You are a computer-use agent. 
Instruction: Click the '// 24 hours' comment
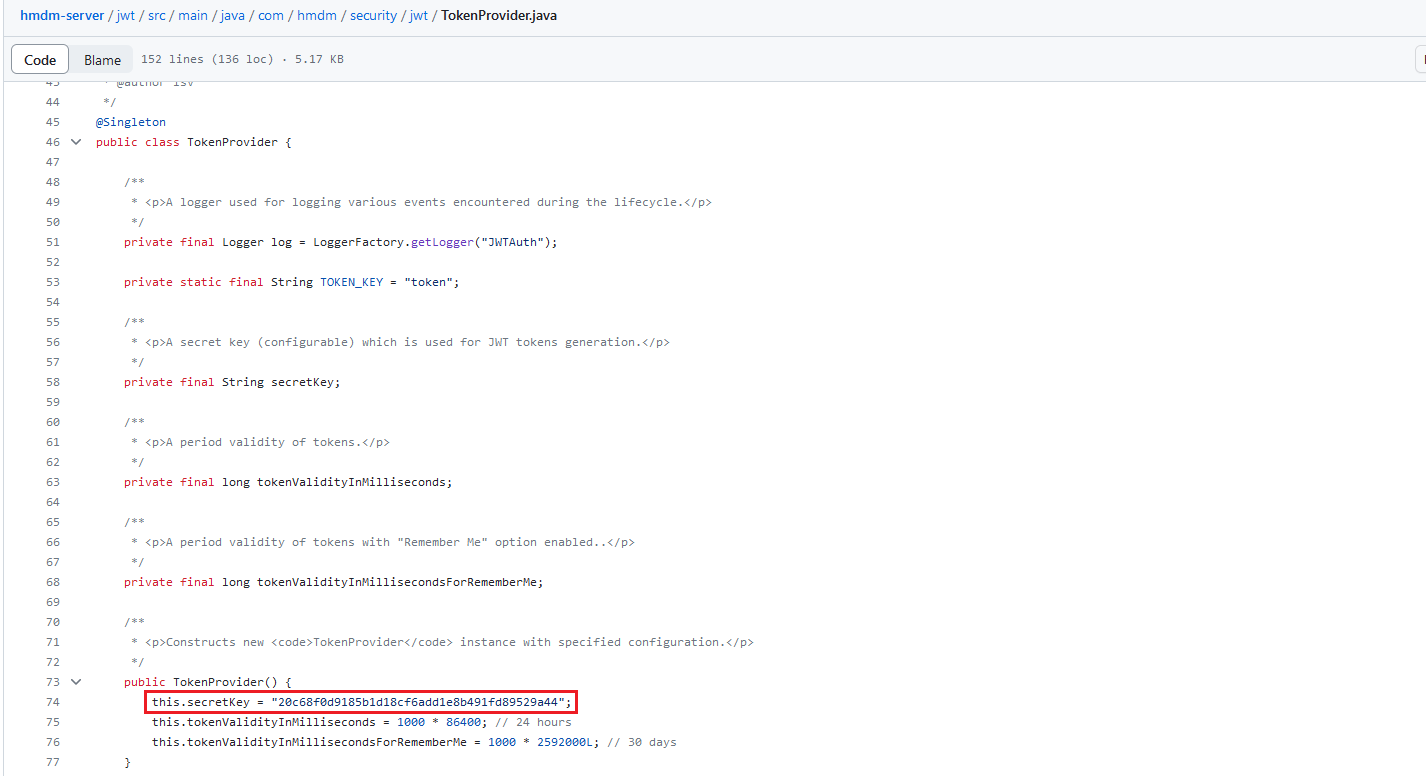534,722
